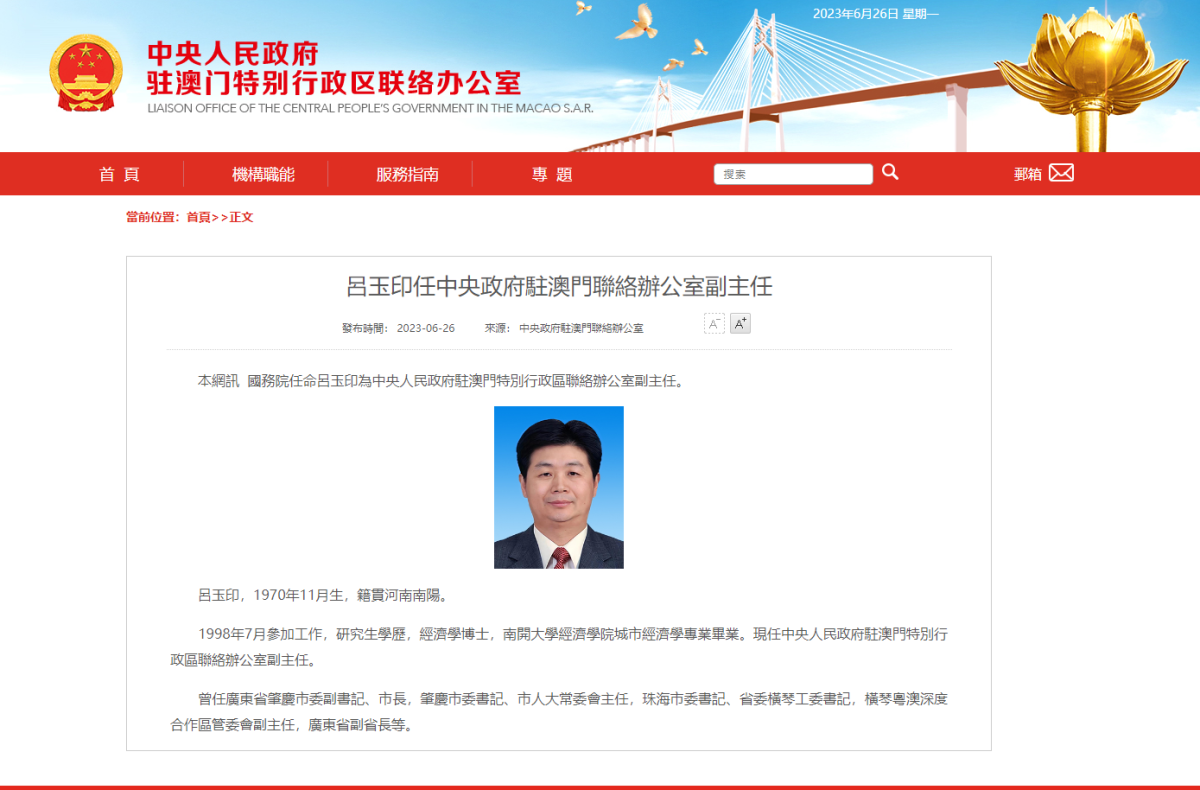Select 服務指南 in the navigation bar
This screenshot has height=790, width=1200.
[407, 174]
